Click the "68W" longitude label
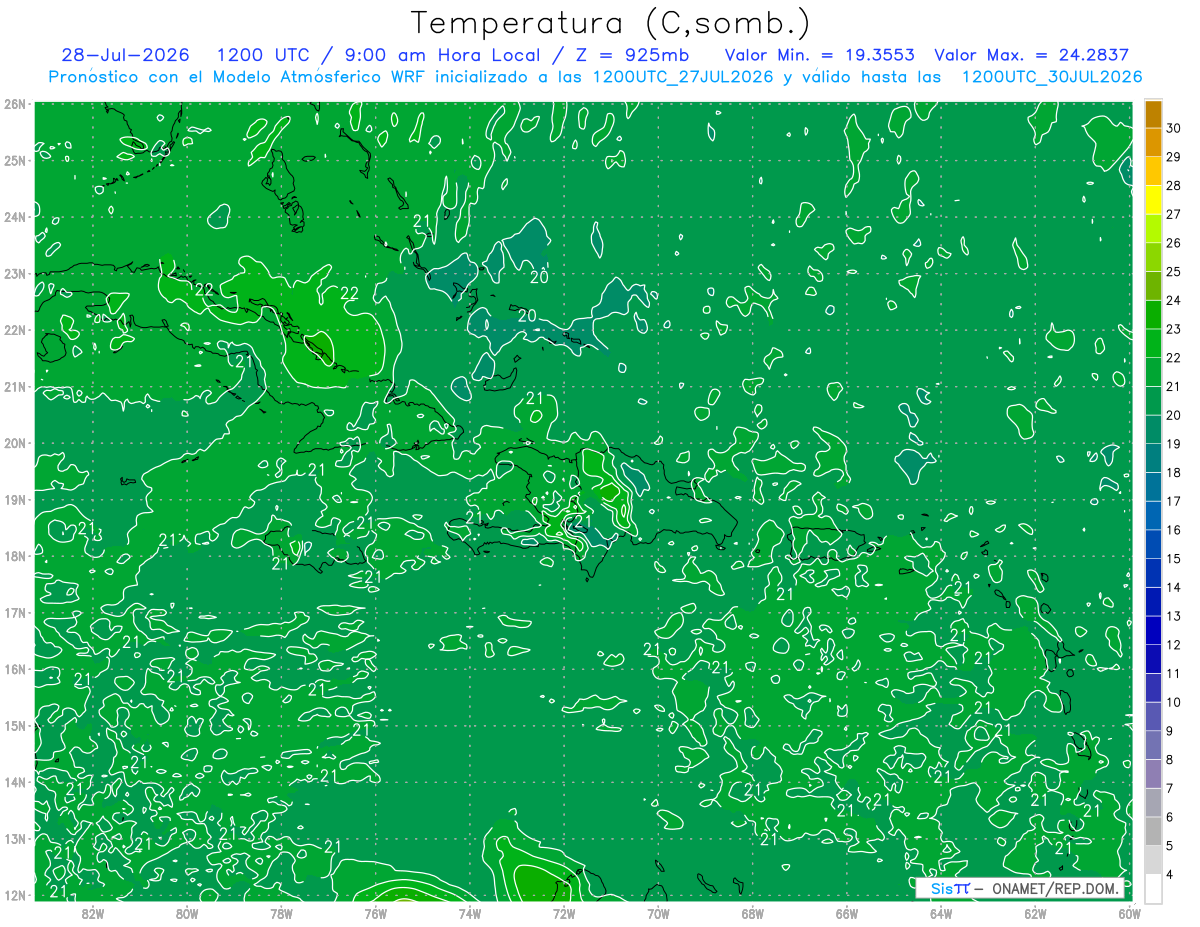Image resolution: width=1200 pixels, height=927 pixels. 753,913
